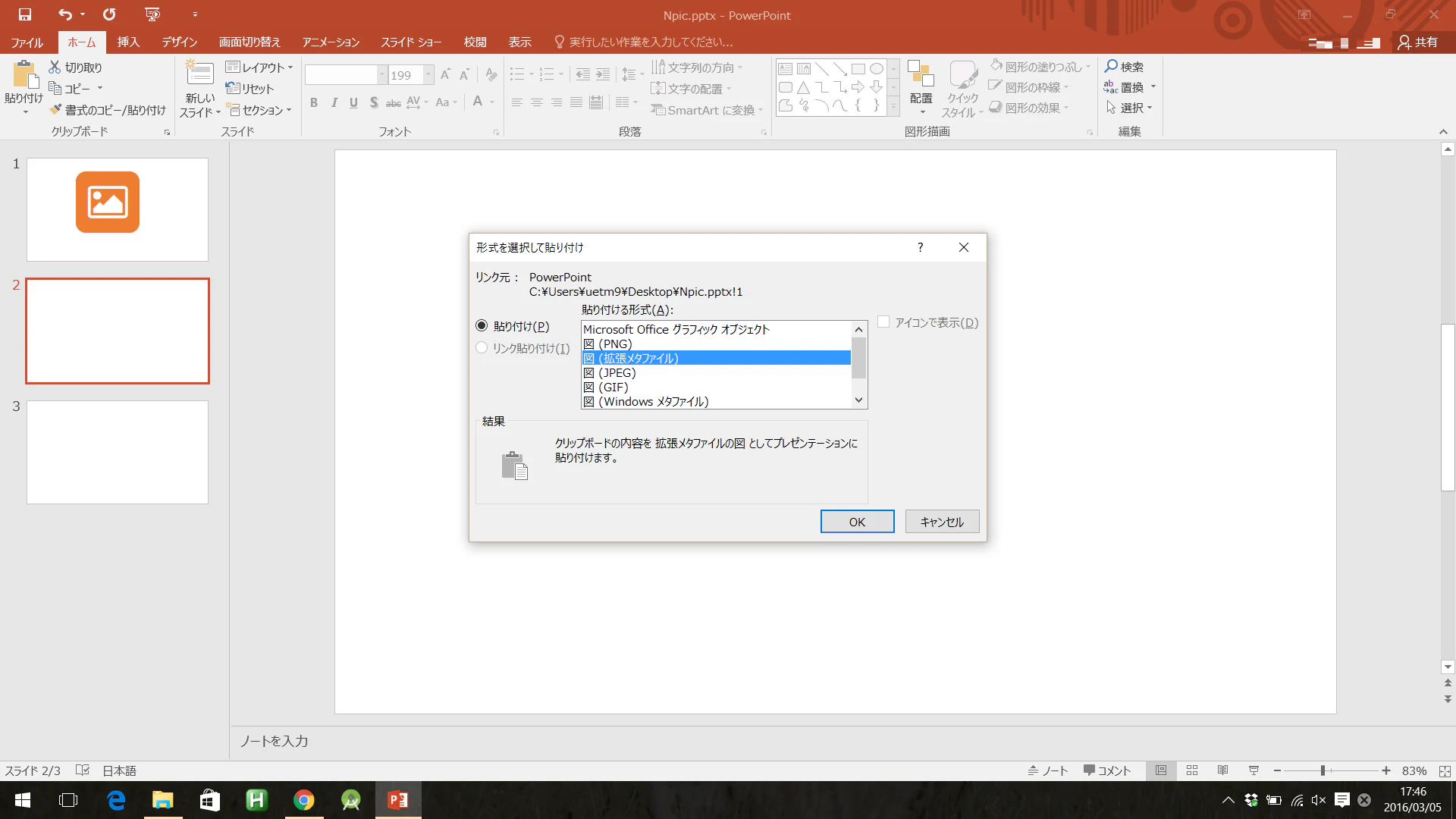Screen dimensions: 1456x819
Task: Select the リンク貼り付け(I) radio button
Action: [x=482, y=348]
